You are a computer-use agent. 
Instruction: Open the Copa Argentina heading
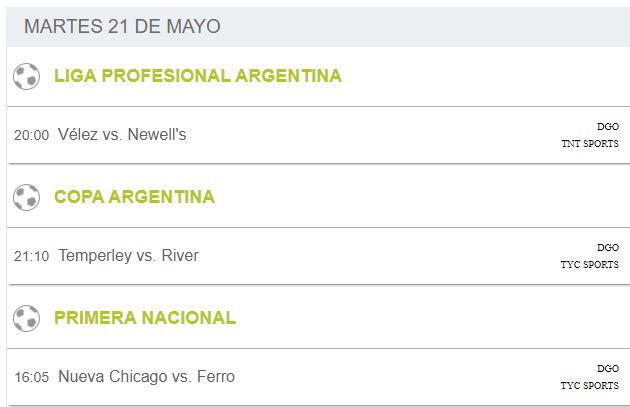pyautogui.click(x=134, y=197)
